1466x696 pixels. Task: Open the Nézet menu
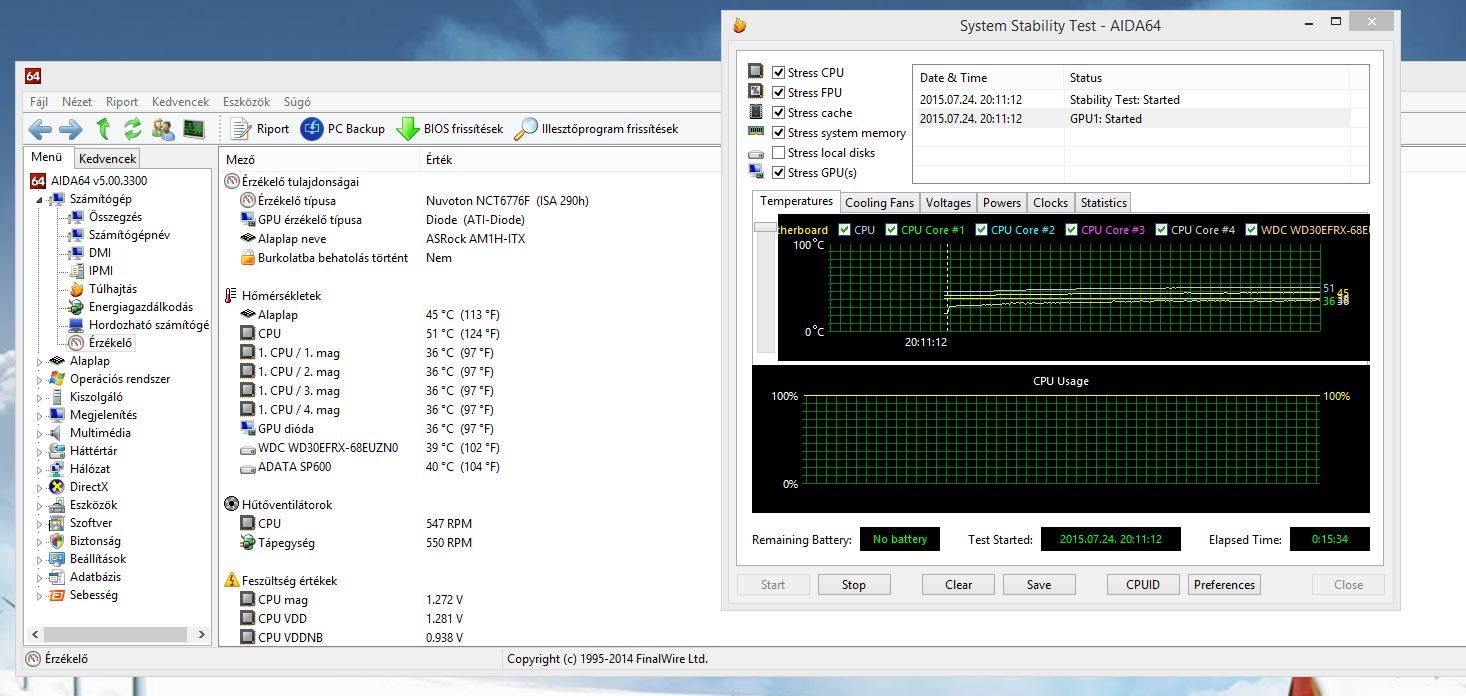tap(77, 102)
